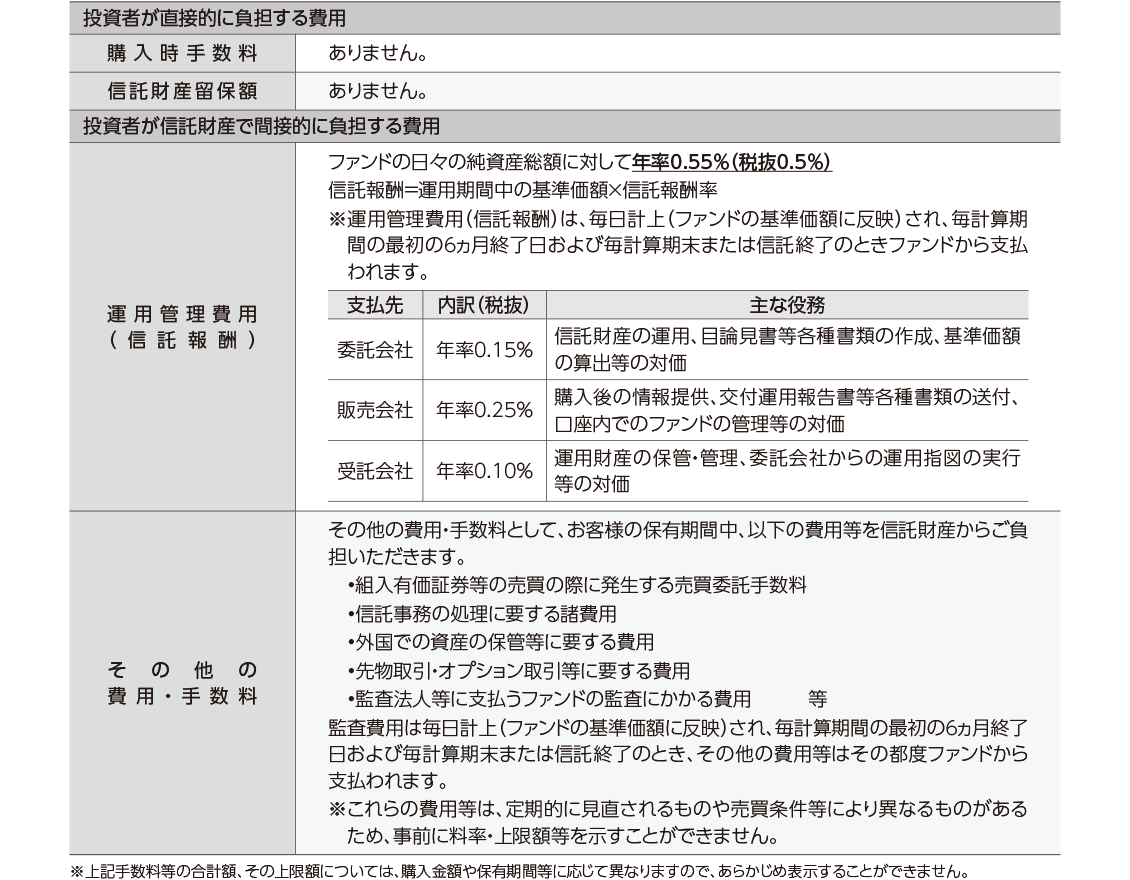
Task: Select the その他の費用・手数料 row label
Action: [x=182, y=682]
